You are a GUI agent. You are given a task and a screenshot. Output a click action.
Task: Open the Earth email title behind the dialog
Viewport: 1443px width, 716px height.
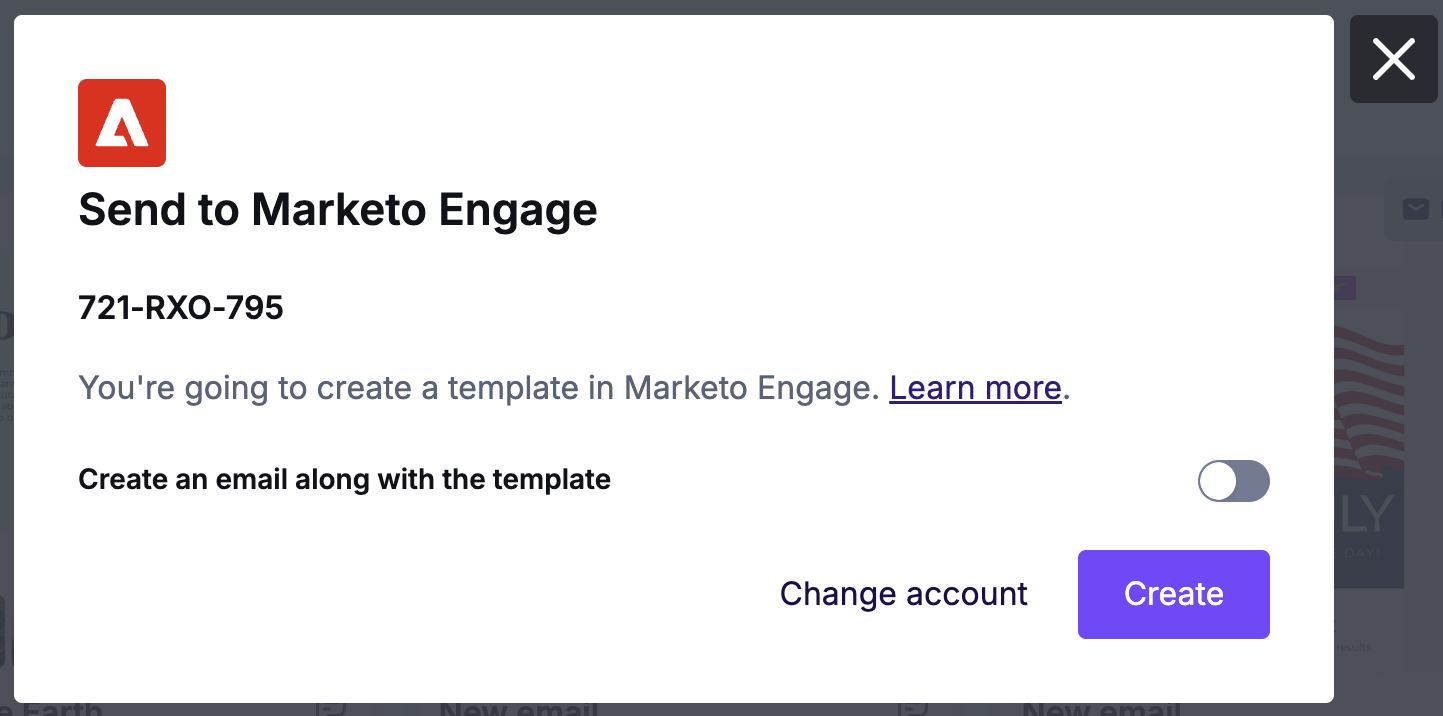pyautogui.click(x=51, y=709)
